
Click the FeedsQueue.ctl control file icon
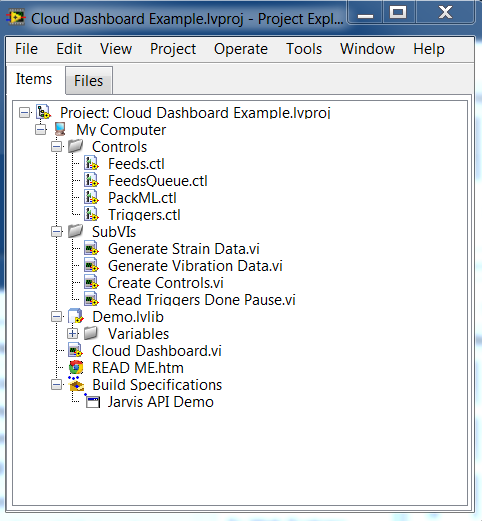coord(91,180)
